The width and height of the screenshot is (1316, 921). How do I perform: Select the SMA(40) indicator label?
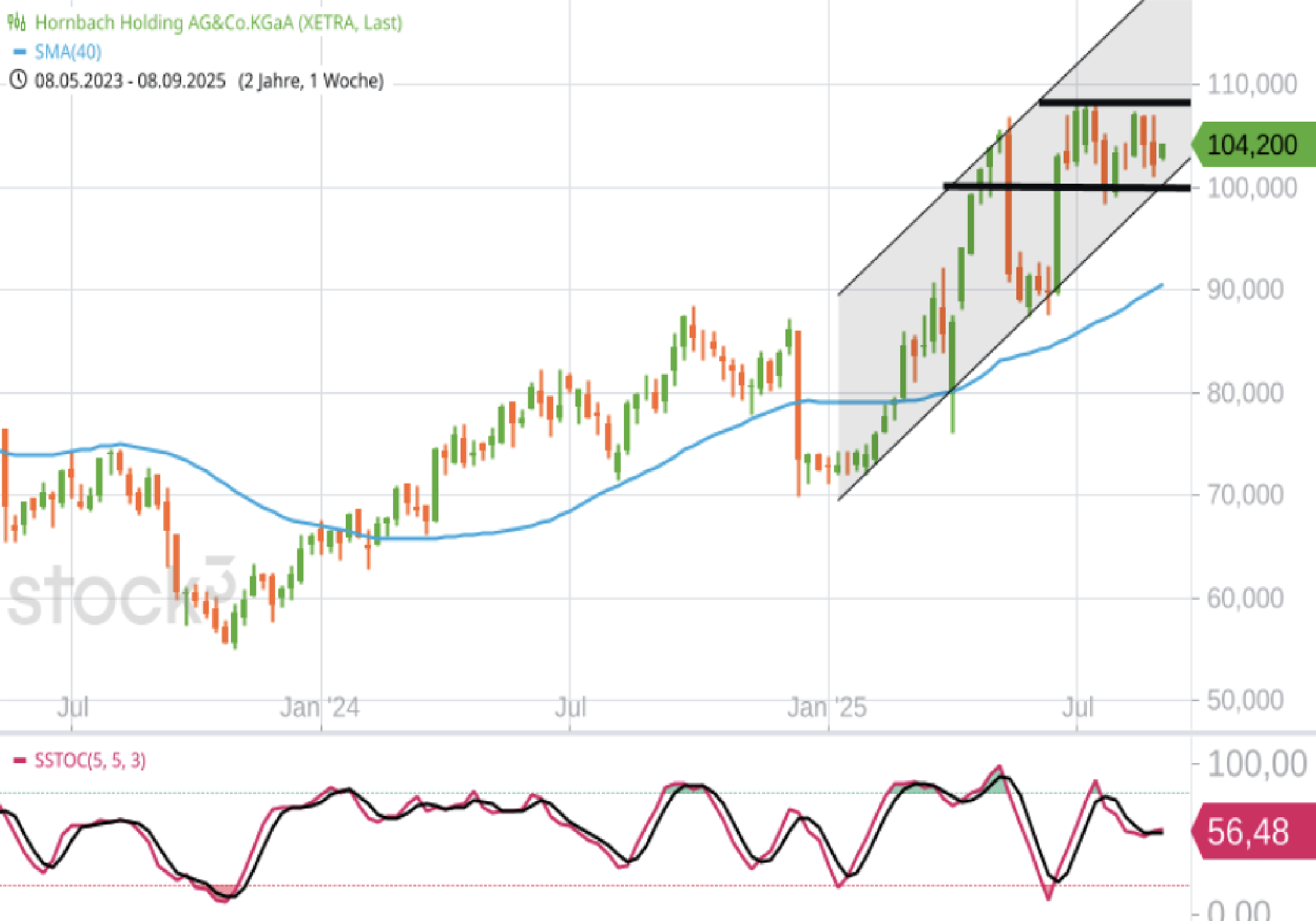tap(68, 52)
